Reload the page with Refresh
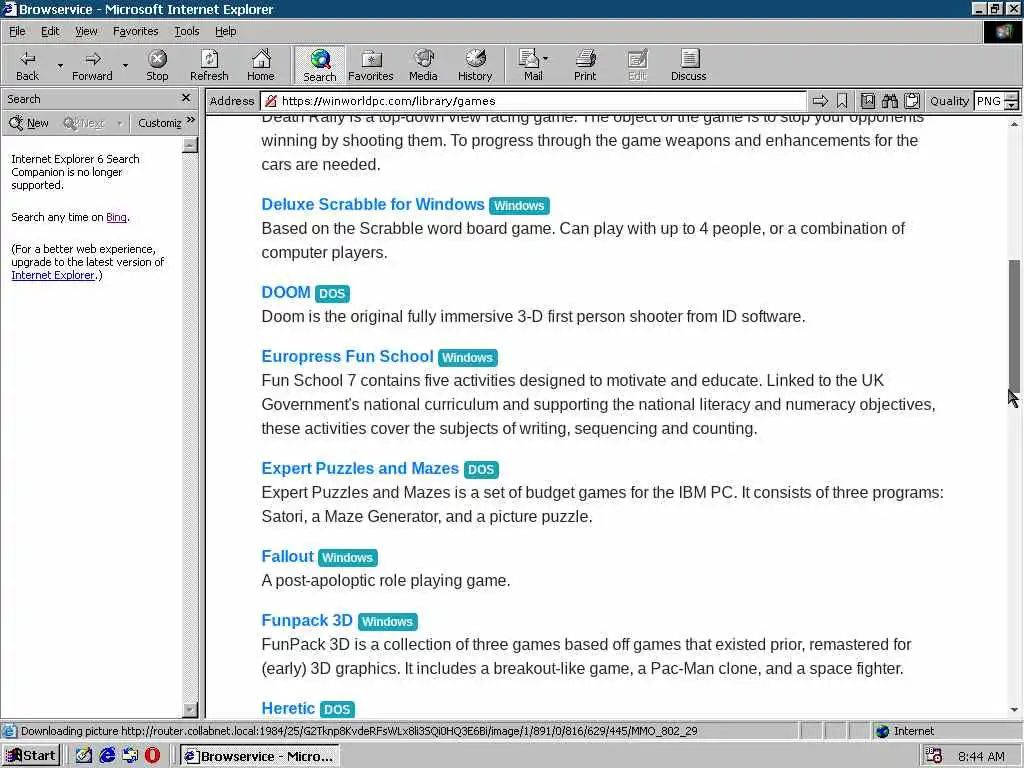 (x=209, y=65)
